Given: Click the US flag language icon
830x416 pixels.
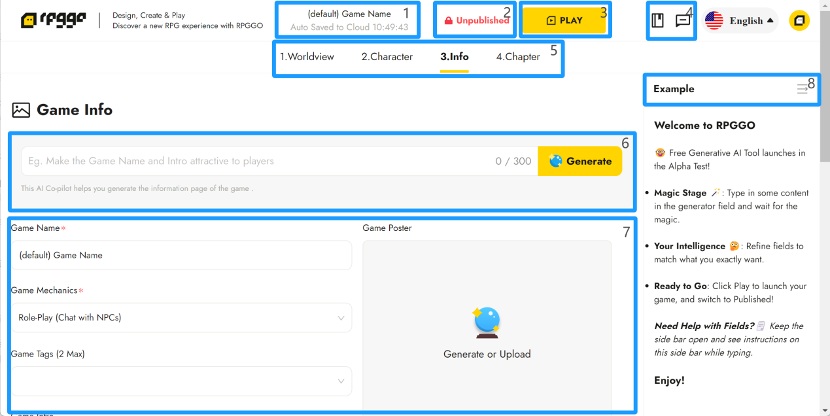Looking at the screenshot, I should click(714, 20).
